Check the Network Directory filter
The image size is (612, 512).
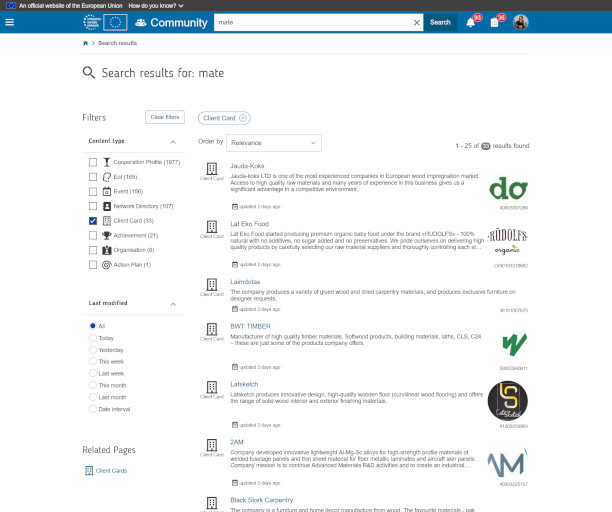(x=93, y=206)
